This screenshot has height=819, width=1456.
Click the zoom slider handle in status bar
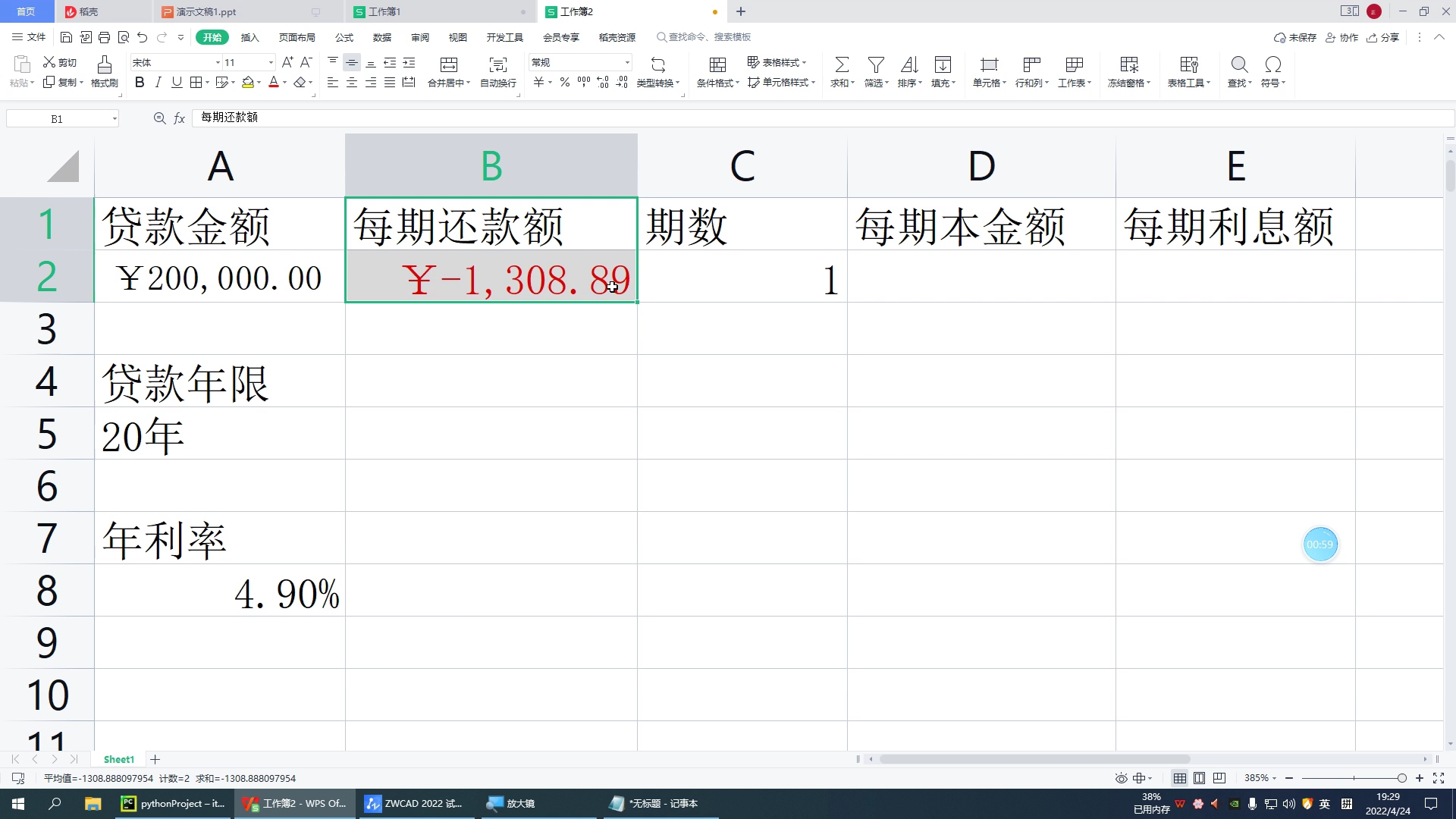pos(1401,778)
